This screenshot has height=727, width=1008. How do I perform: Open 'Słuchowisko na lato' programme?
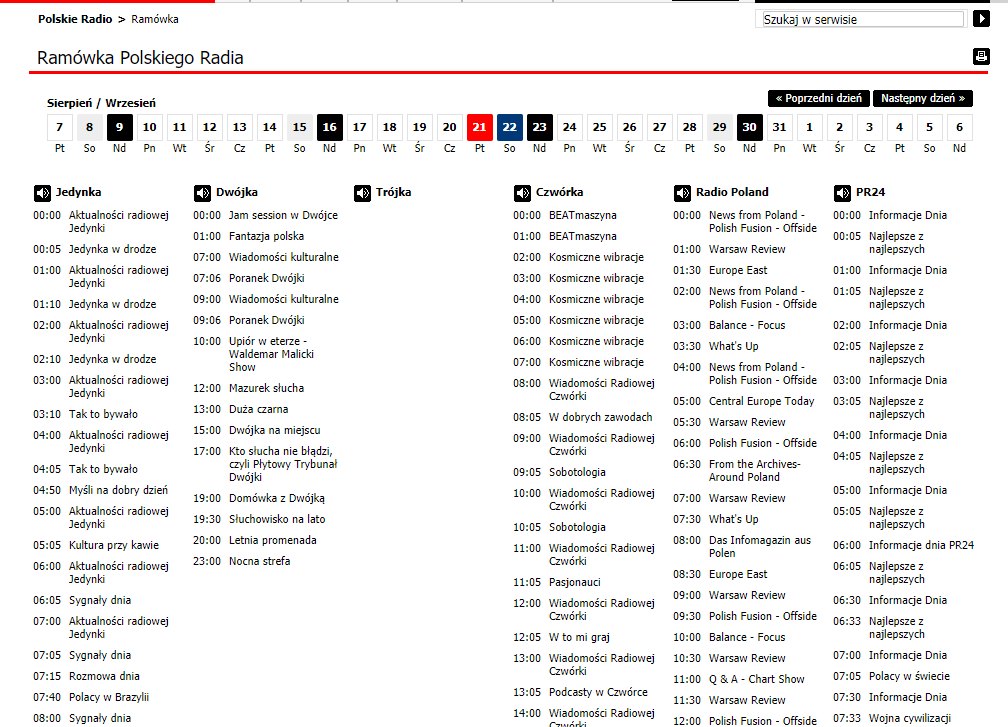(277, 519)
